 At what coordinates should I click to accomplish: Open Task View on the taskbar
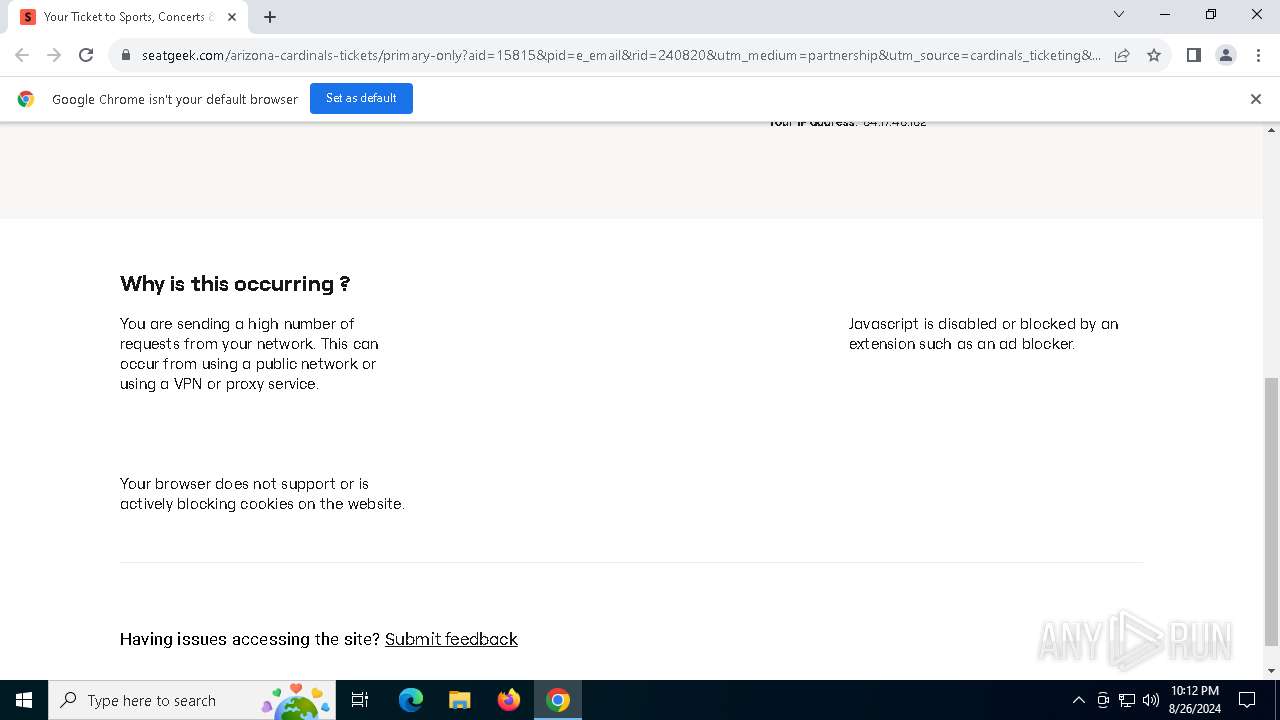click(360, 700)
